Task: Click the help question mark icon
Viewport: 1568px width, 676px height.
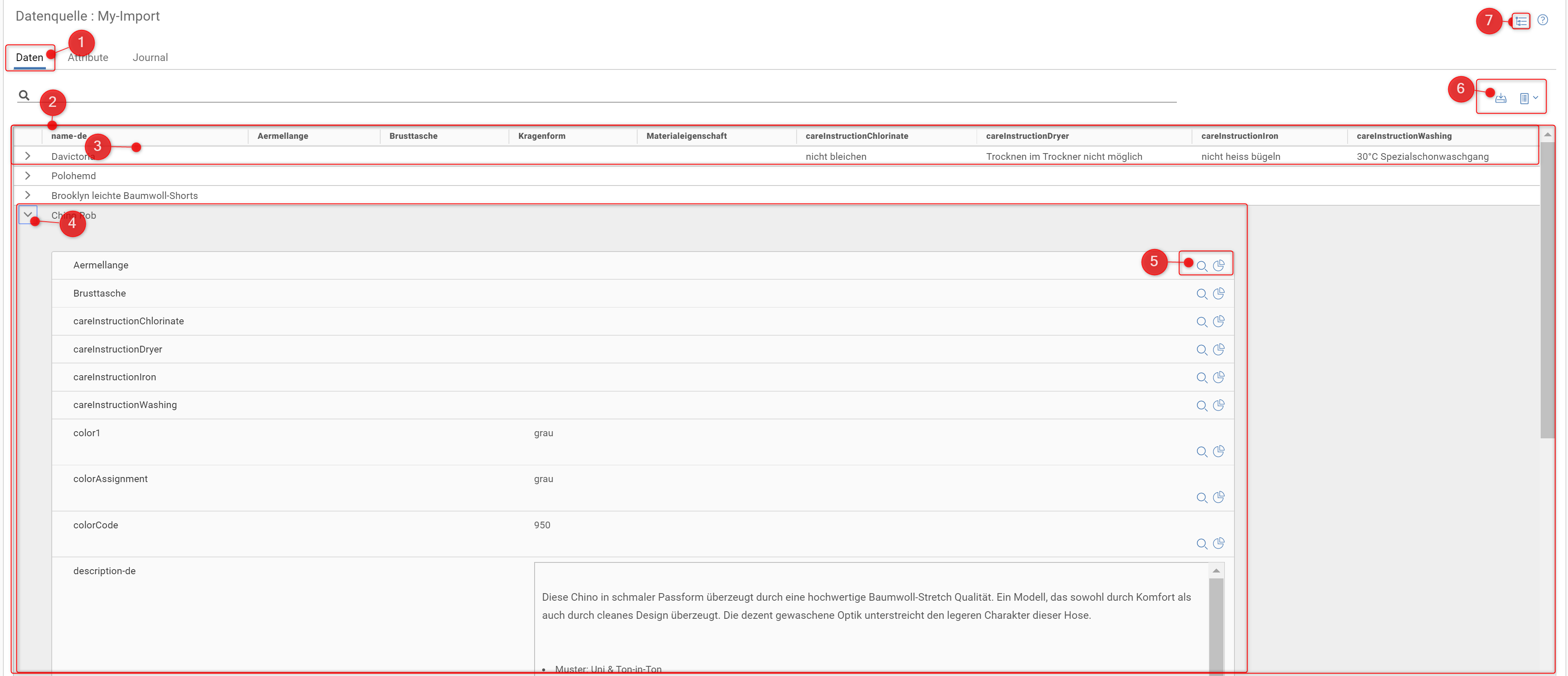Action: tap(1542, 20)
